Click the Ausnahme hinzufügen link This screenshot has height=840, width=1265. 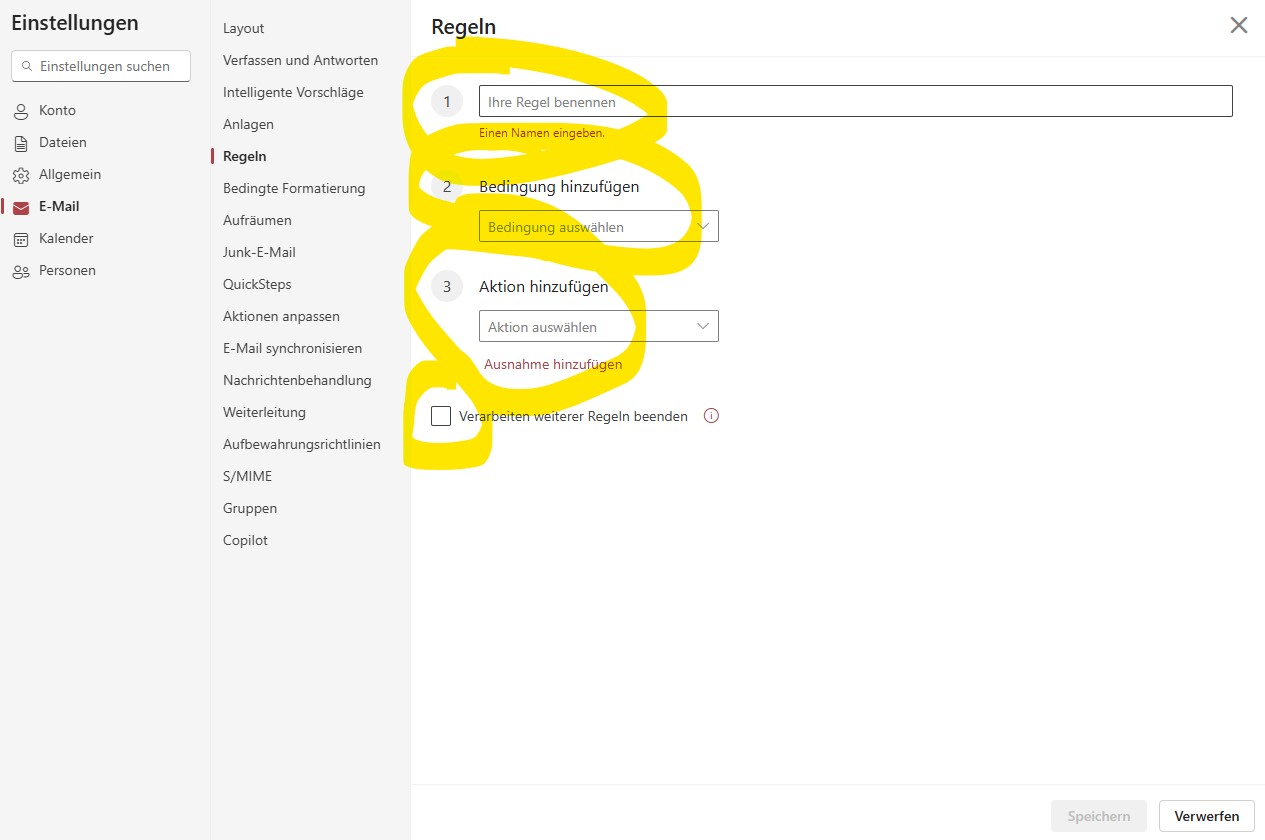[x=553, y=364]
